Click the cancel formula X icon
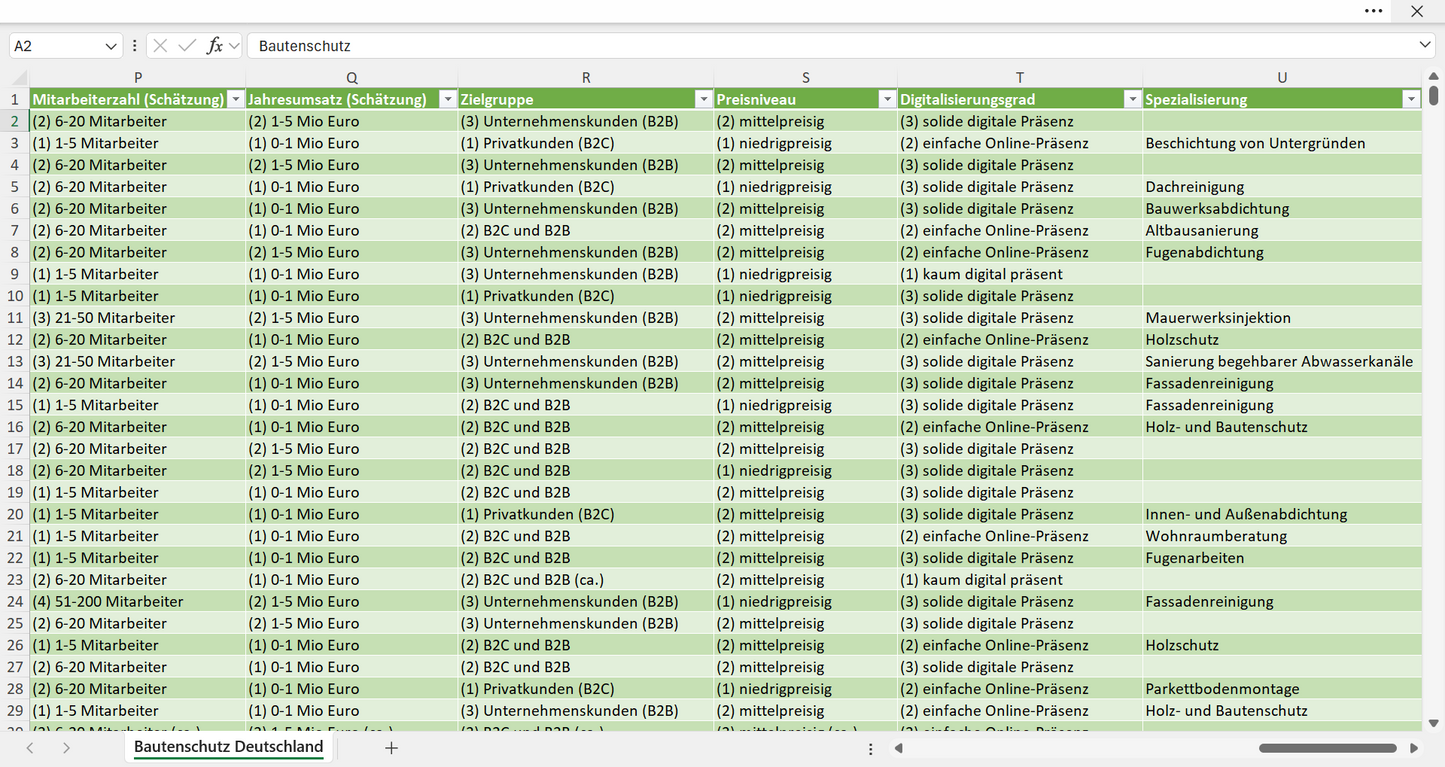This screenshot has height=767, width=1445. 160,46
